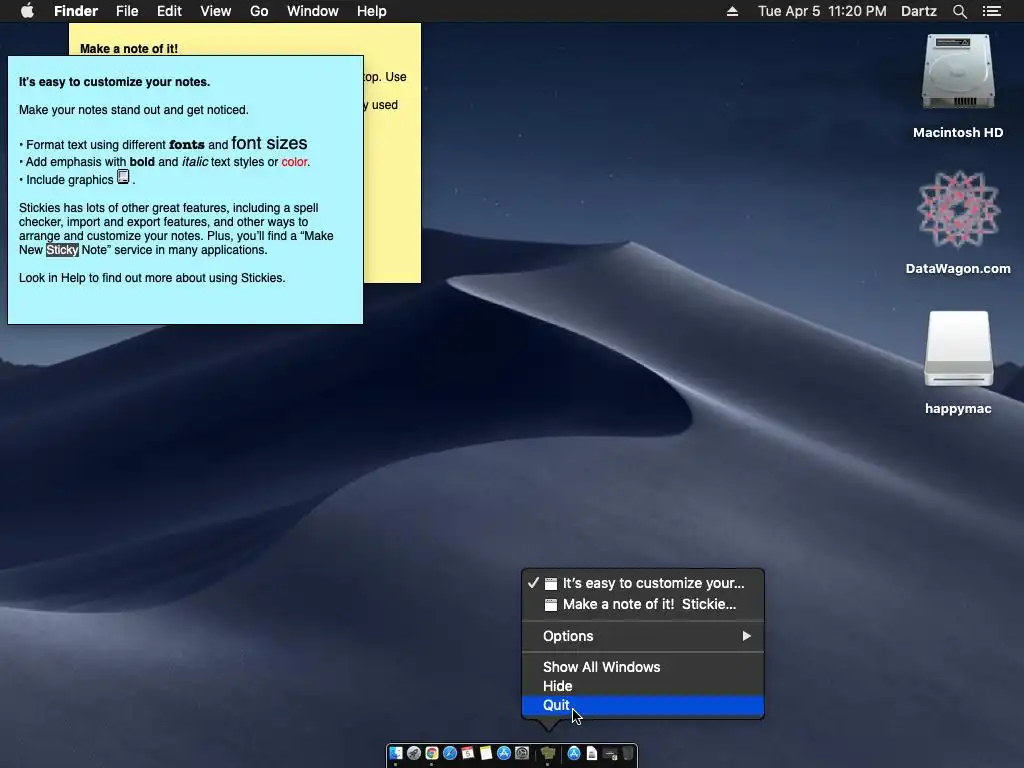This screenshot has width=1024, height=768.
Task: Open the Go menu
Action: click(x=259, y=11)
